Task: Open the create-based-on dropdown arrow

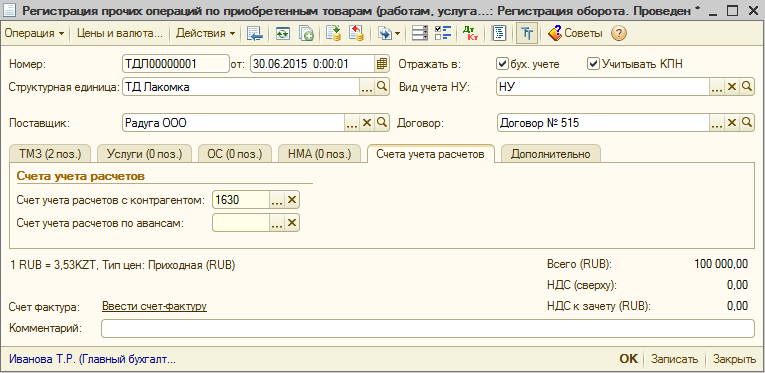Action: (x=398, y=34)
